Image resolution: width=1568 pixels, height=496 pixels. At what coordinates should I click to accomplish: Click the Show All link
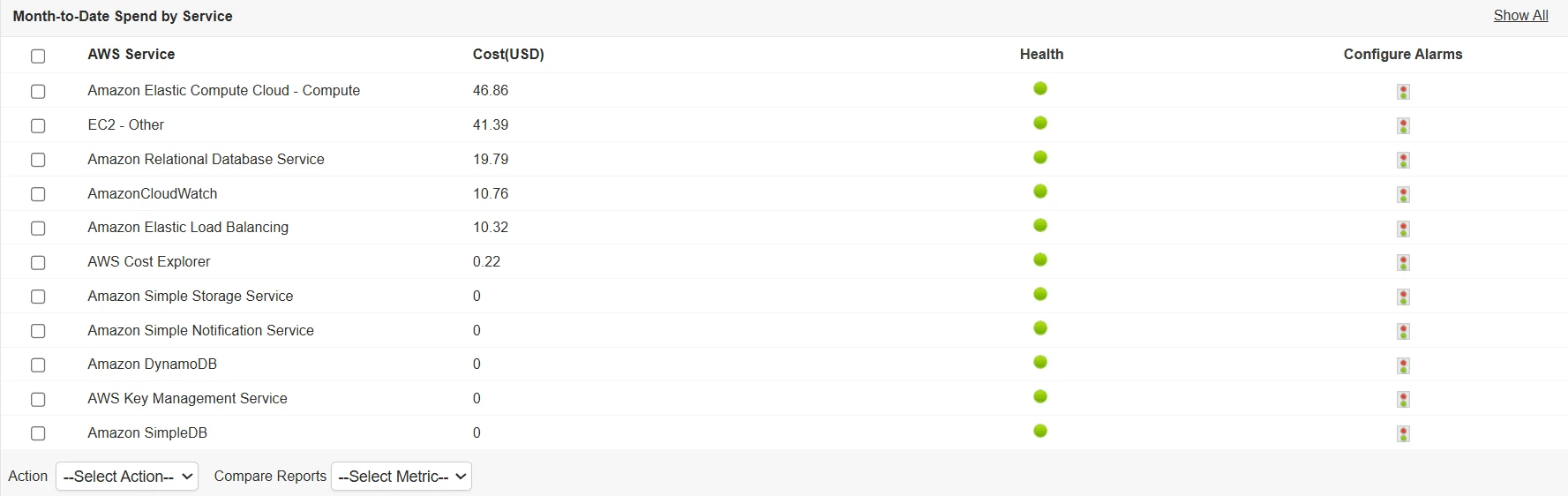point(1520,16)
